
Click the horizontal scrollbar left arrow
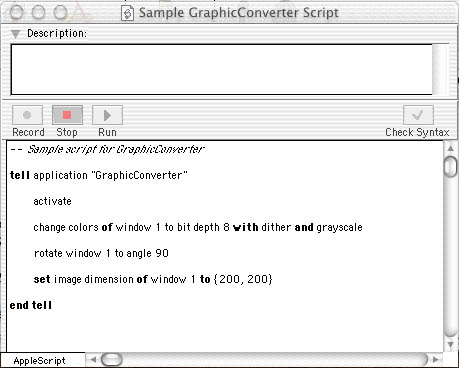click(93, 360)
